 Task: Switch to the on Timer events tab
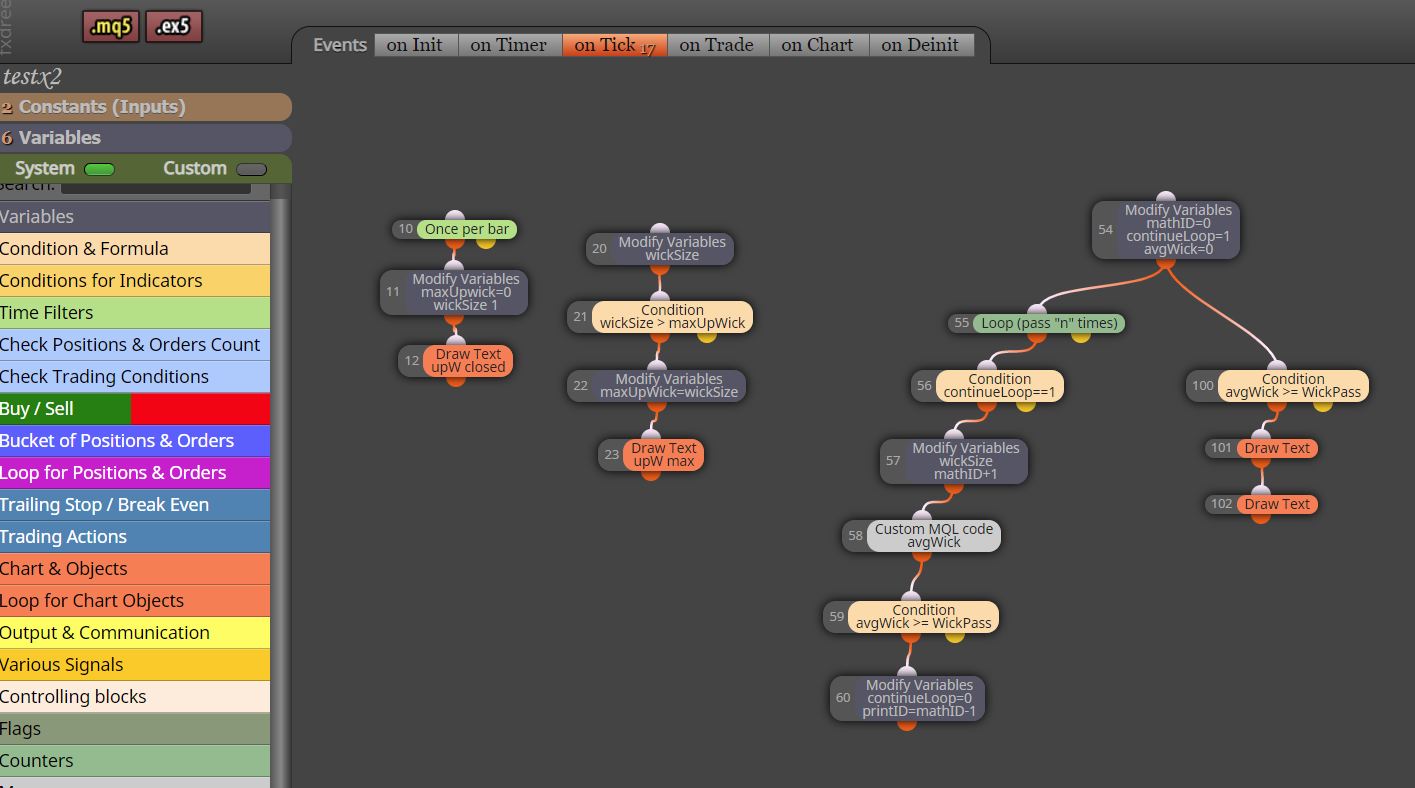(x=509, y=45)
